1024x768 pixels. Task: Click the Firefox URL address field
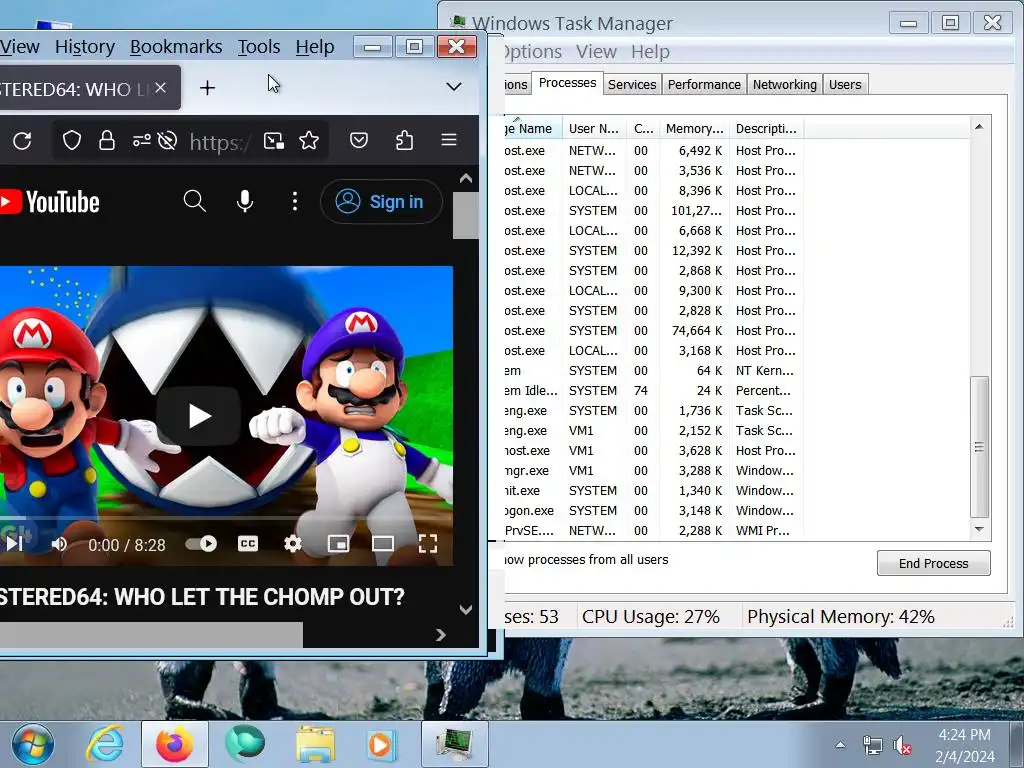[219, 141]
